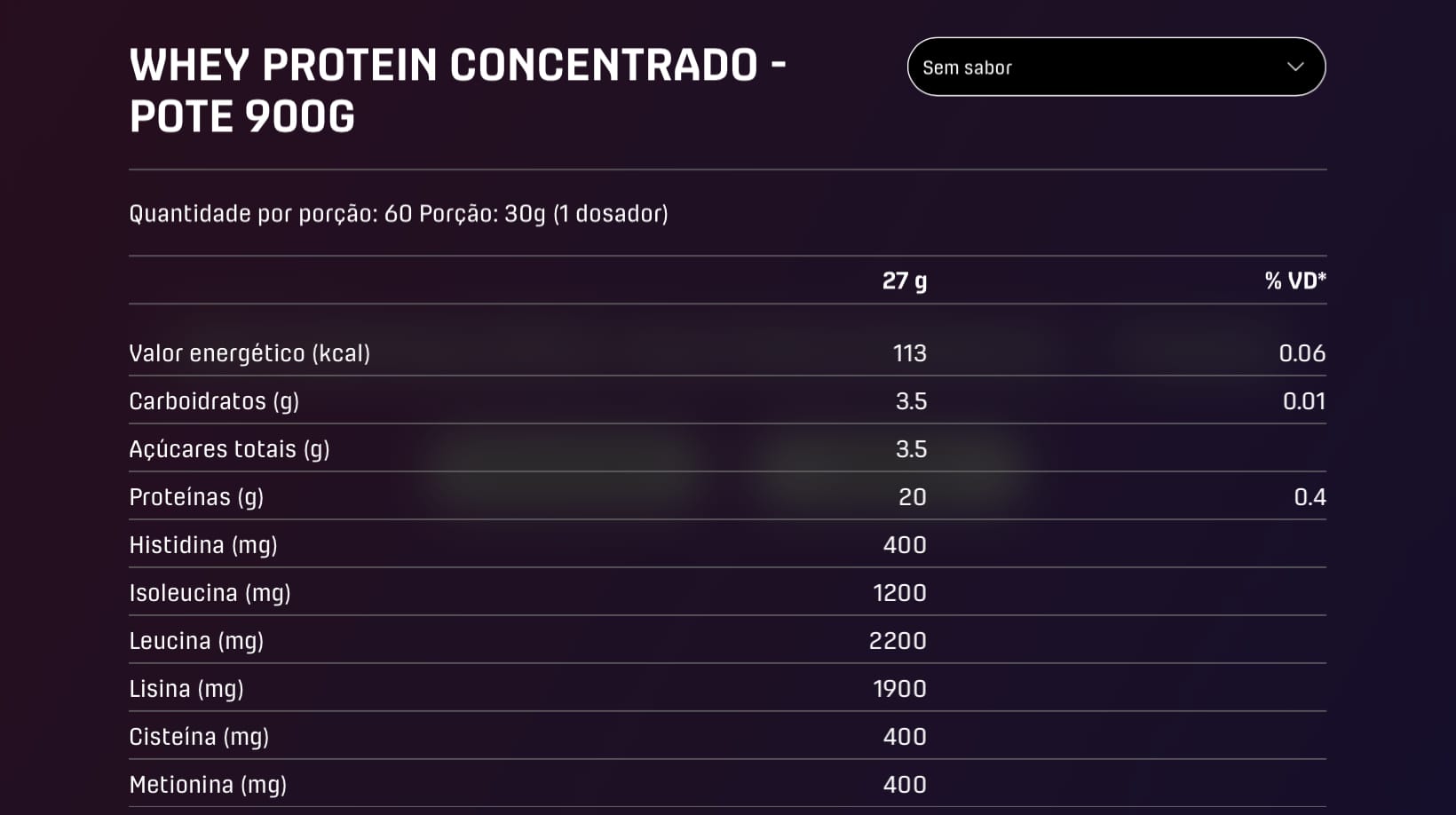Screen dimensions: 1456x815
Task: Click the 2200 value for Leucina
Action: point(897,641)
